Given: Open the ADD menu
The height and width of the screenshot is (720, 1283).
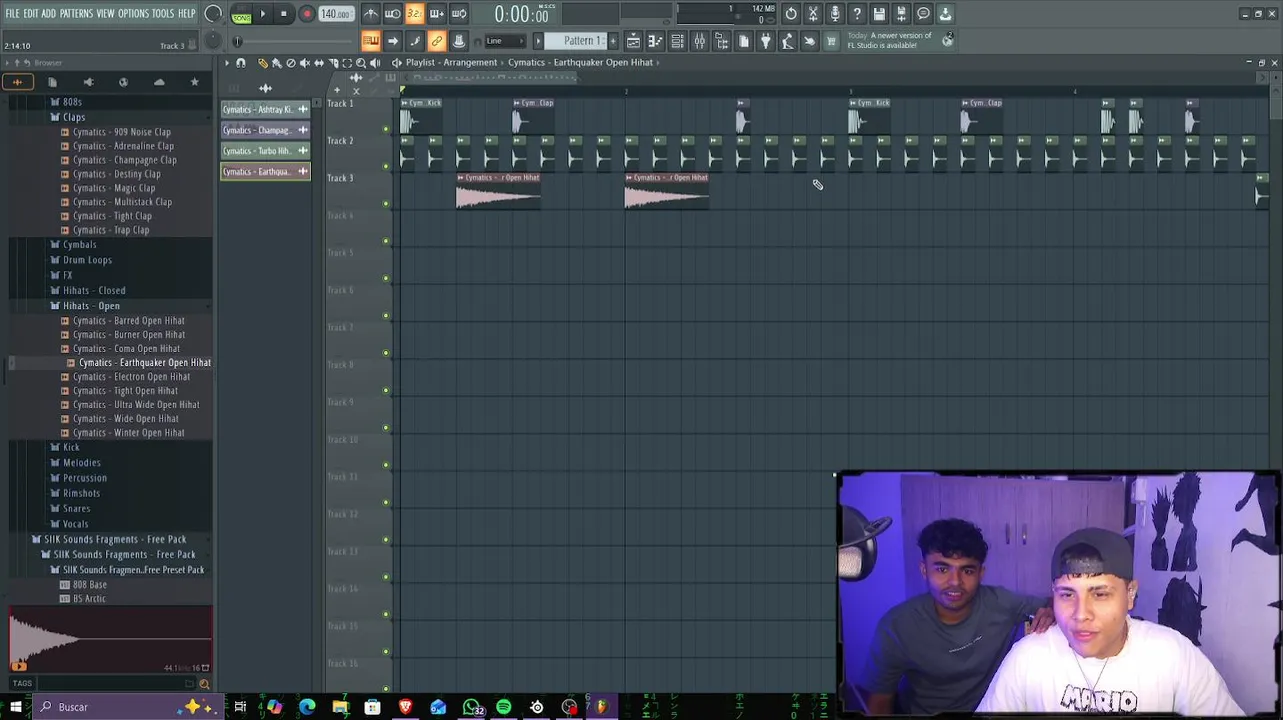Looking at the screenshot, I should point(49,14).
